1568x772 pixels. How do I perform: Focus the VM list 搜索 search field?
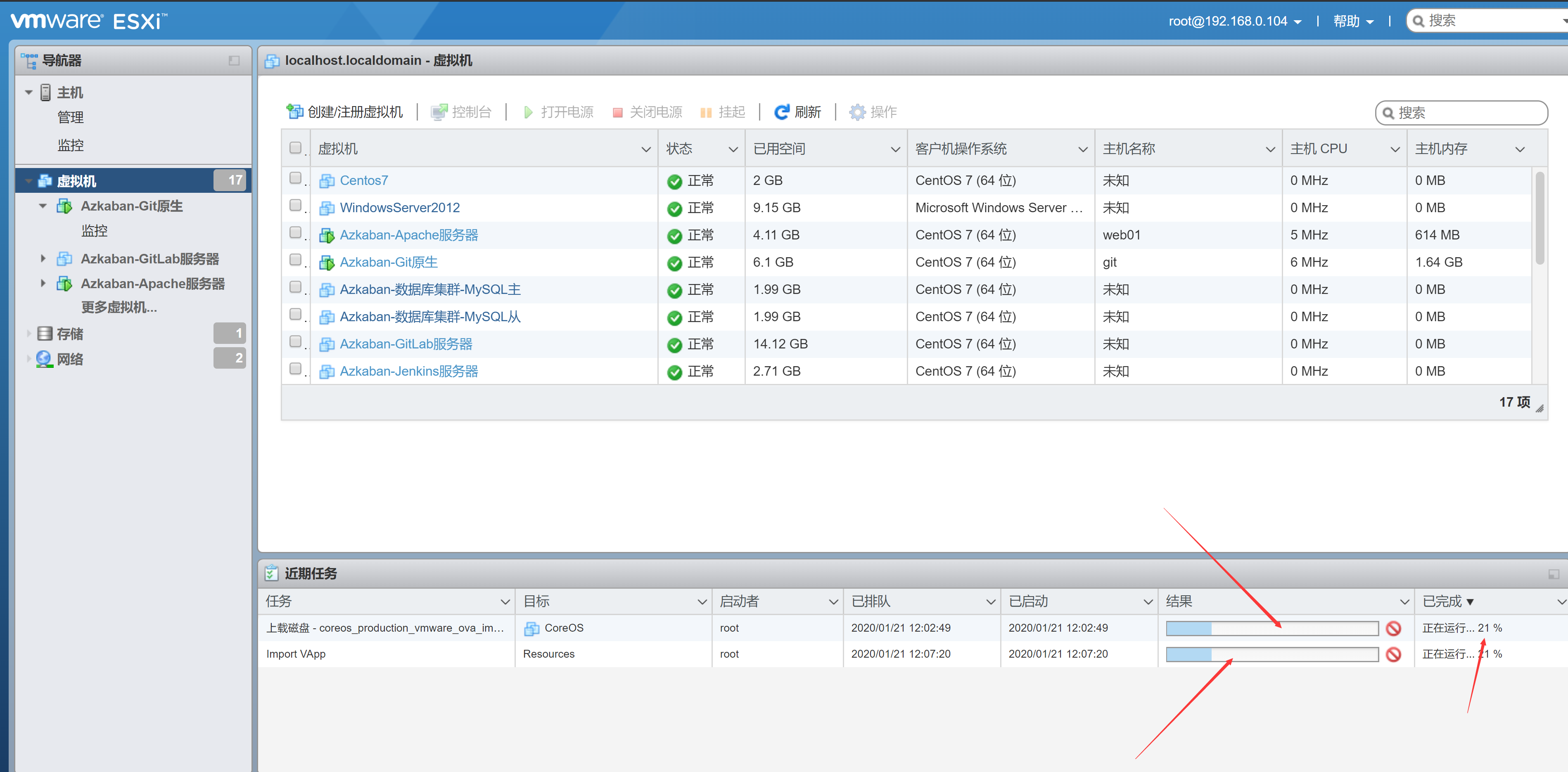tap(1461, 113)
